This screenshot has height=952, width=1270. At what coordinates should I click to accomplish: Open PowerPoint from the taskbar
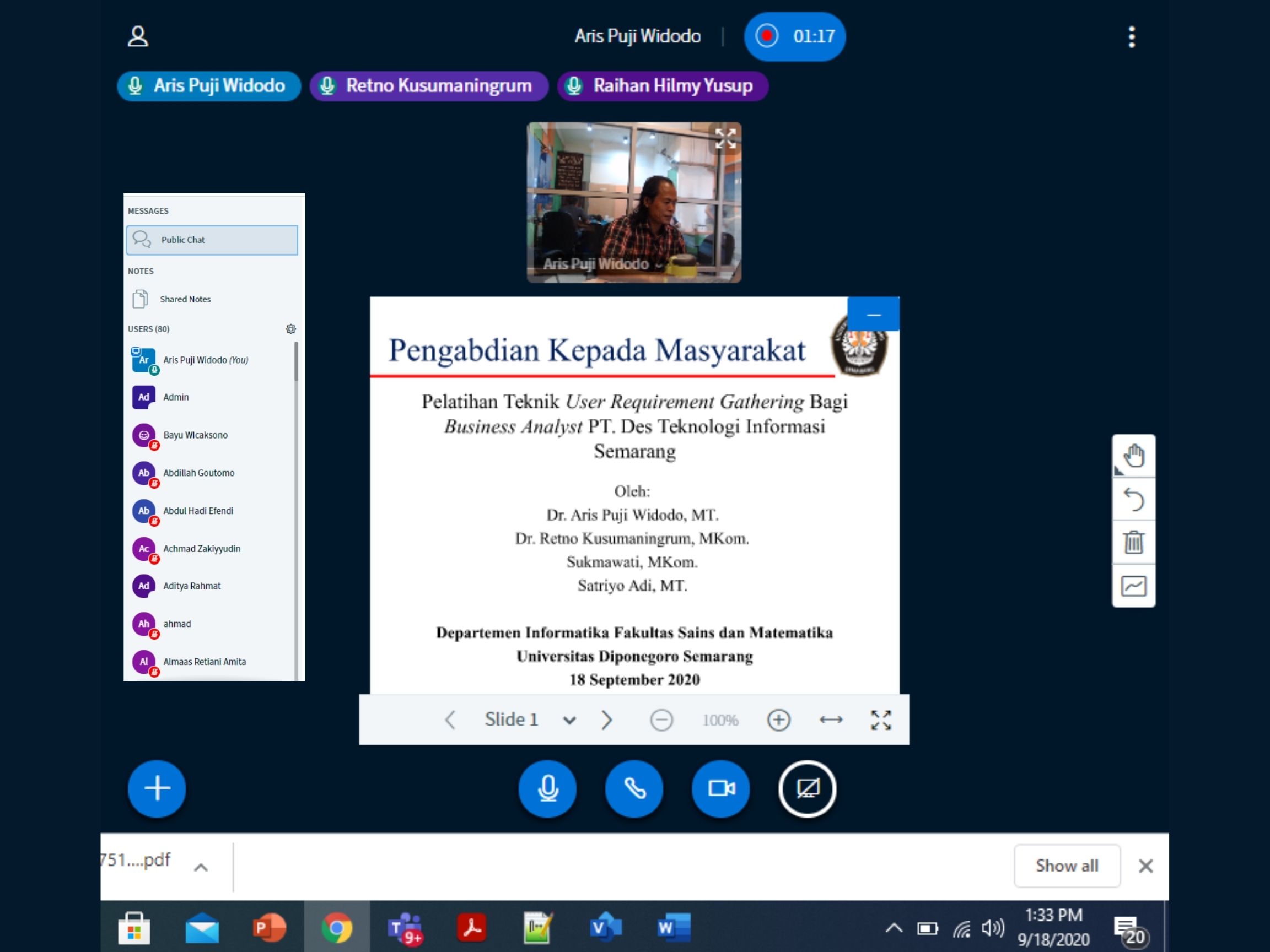268,927
